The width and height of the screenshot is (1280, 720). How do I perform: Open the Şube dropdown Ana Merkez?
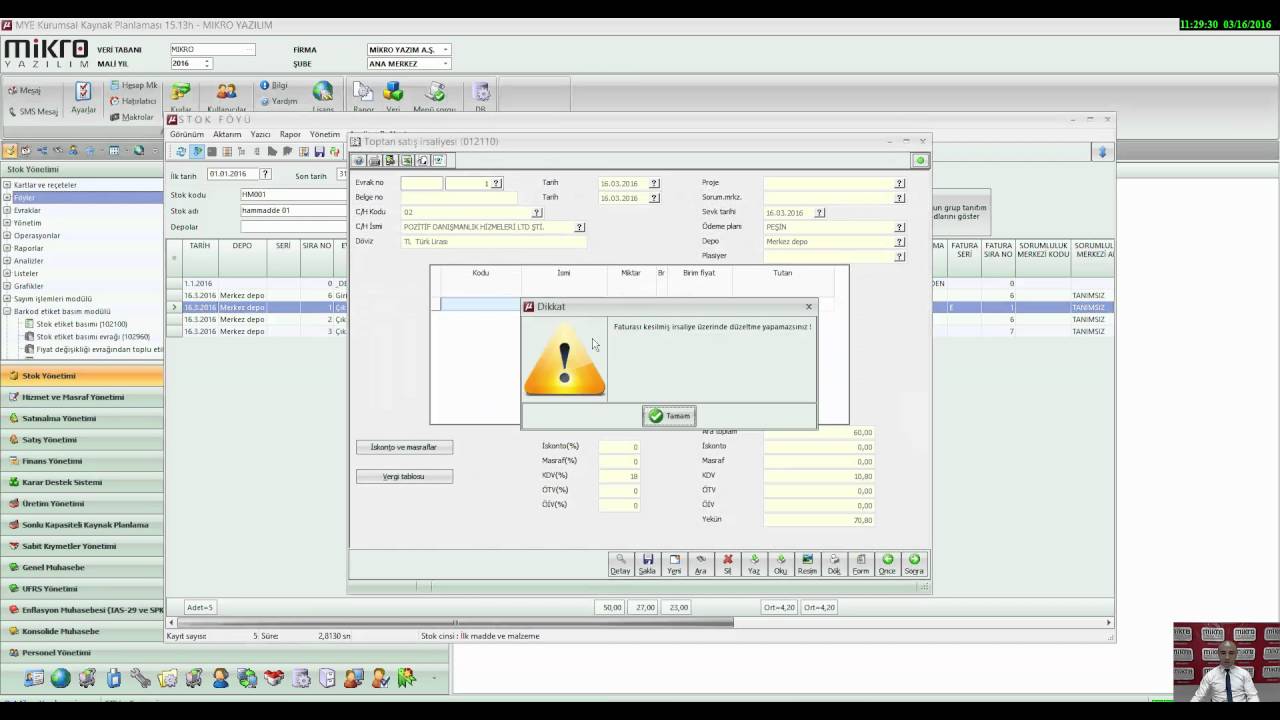(x=409, y=64)
